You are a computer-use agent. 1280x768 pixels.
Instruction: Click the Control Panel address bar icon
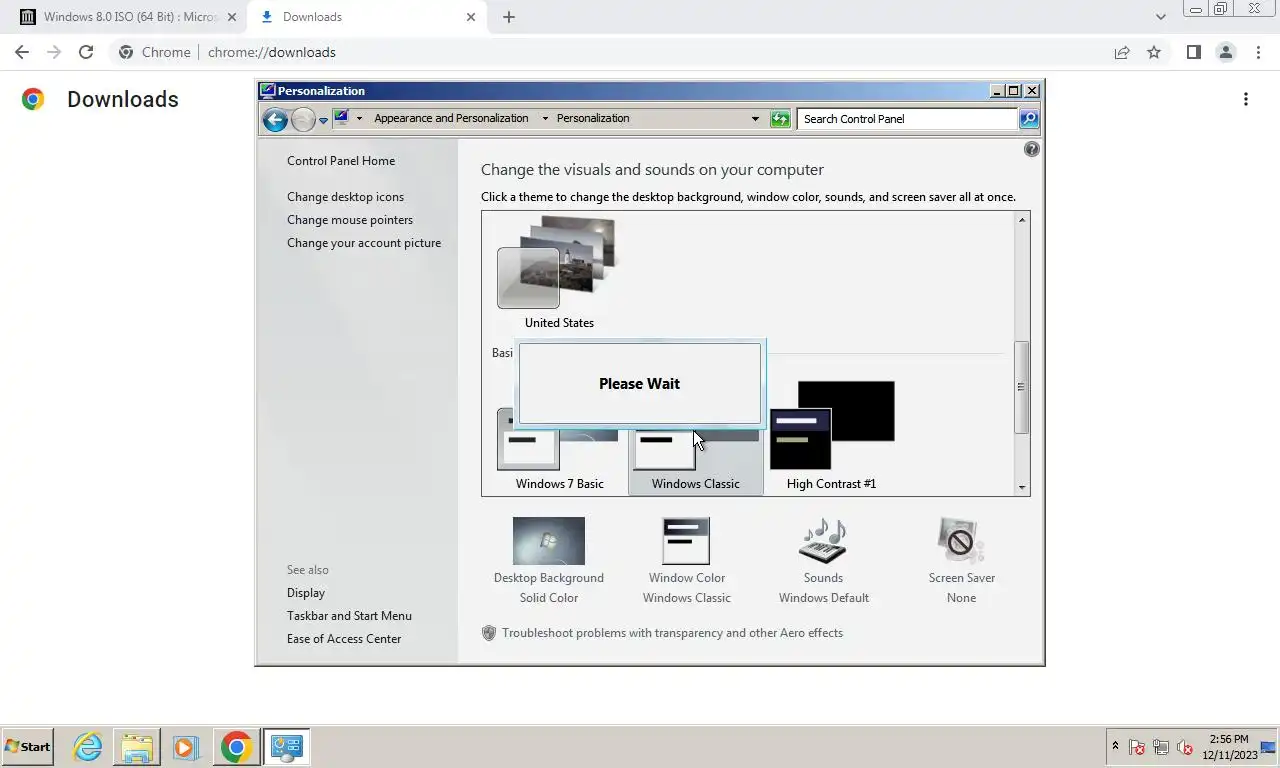(x=341, y=118)
